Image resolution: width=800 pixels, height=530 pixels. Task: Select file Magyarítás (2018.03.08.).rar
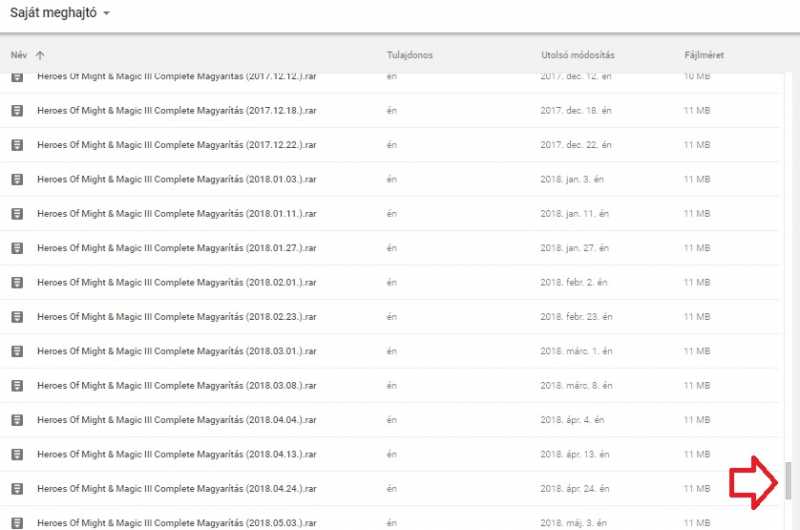tap(177, 386)
